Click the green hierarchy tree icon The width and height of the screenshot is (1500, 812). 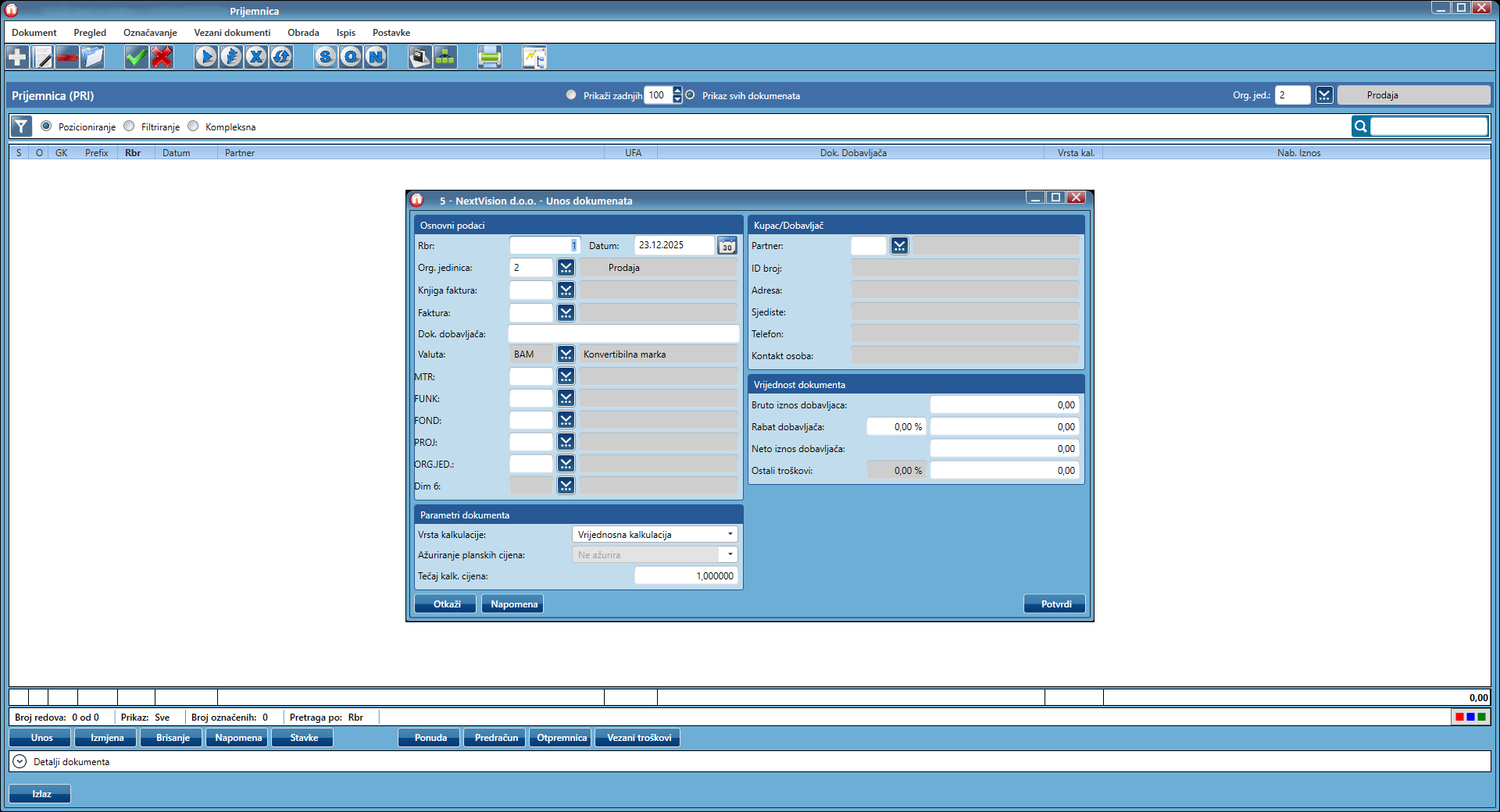(x=445, y=57)
